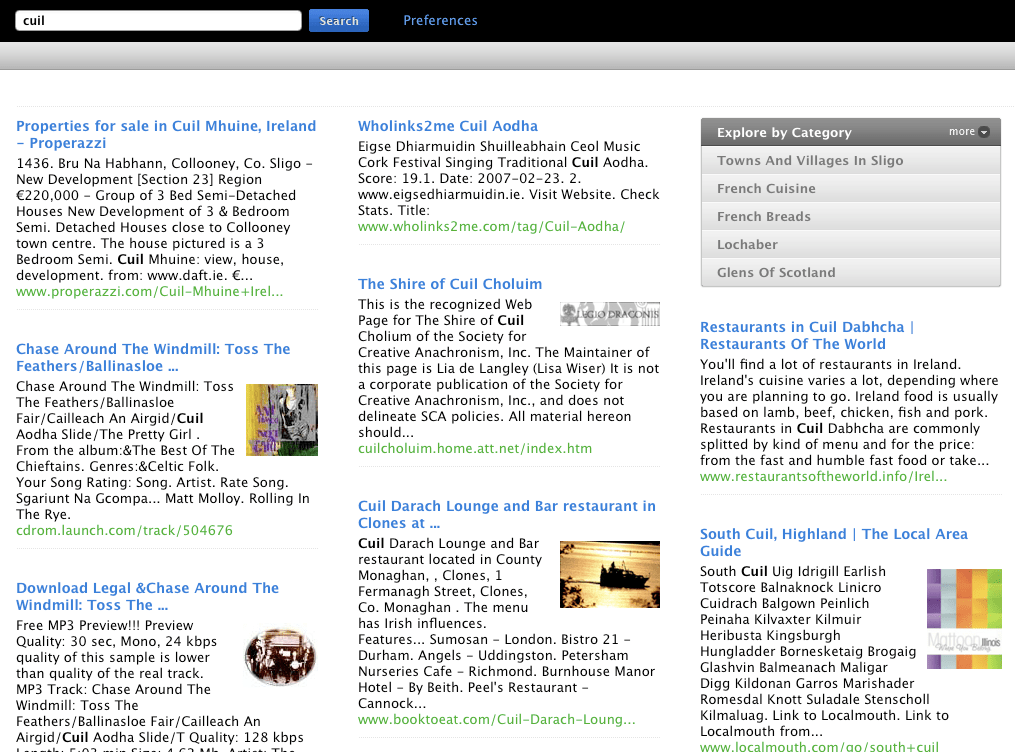
Task: Visit cdrom.launch.com/track/504676 URL
Action: [124, 531]
